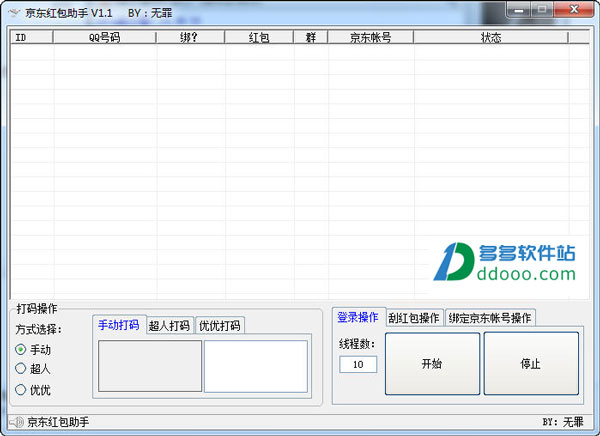Click the BY: 无罪 status bar text

pos(563,422)
